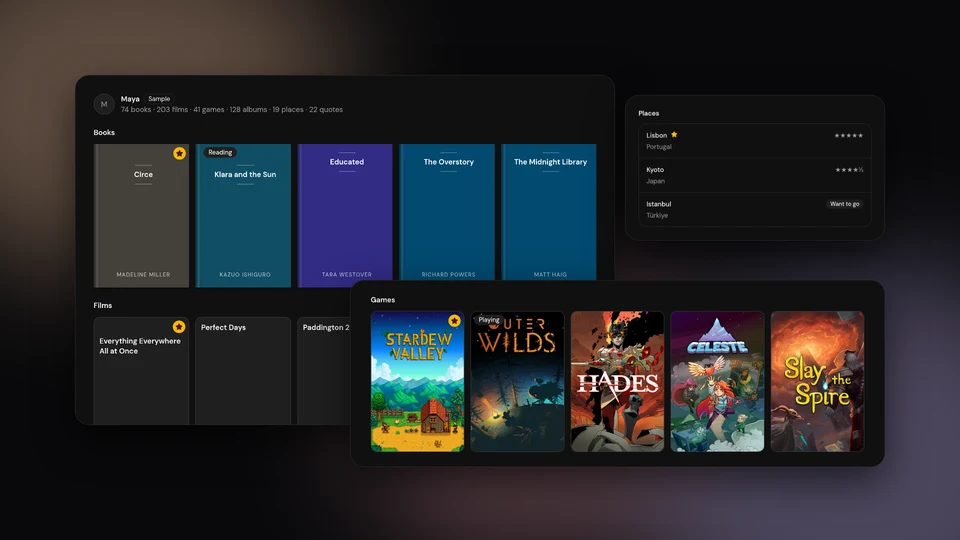This screenshot has width=960, height=540.
Task: Open the Everything Everywhere All at Once film card
Action: coord(141,370)
